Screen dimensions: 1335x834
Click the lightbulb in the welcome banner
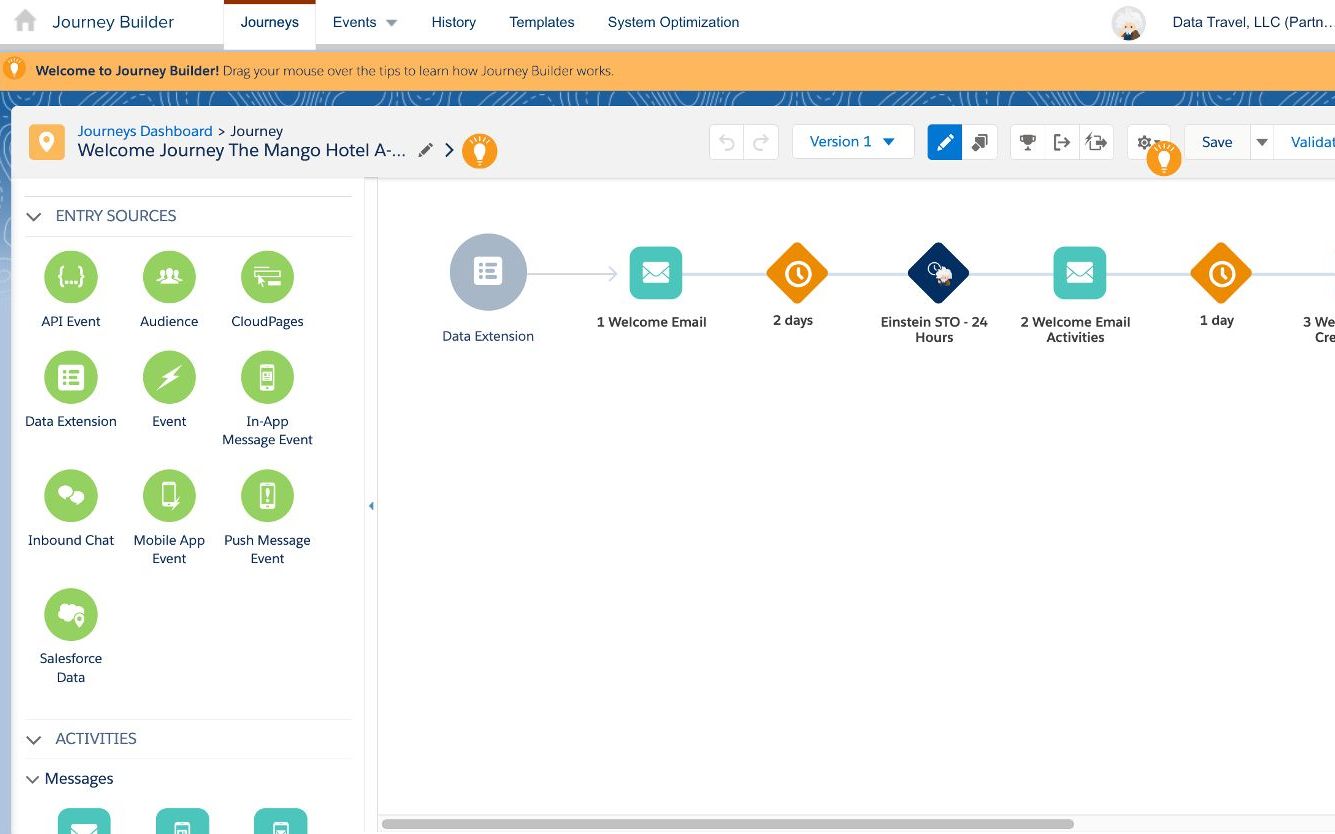click(x=14, y=69)
